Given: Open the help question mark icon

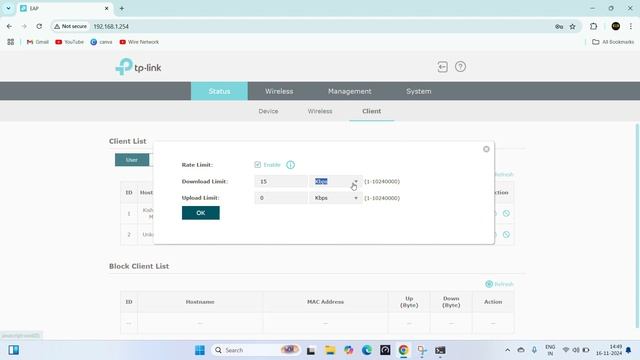Looking at the screenshot, I should [x=460, y=67].
